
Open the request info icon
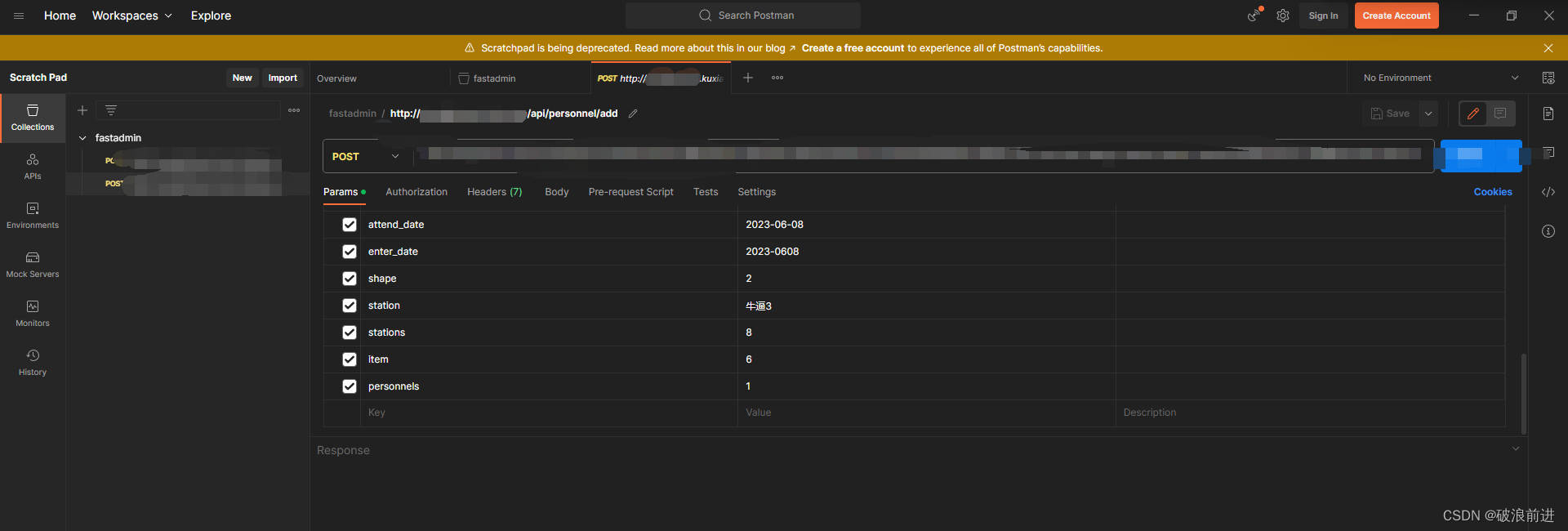point(1548,231)
